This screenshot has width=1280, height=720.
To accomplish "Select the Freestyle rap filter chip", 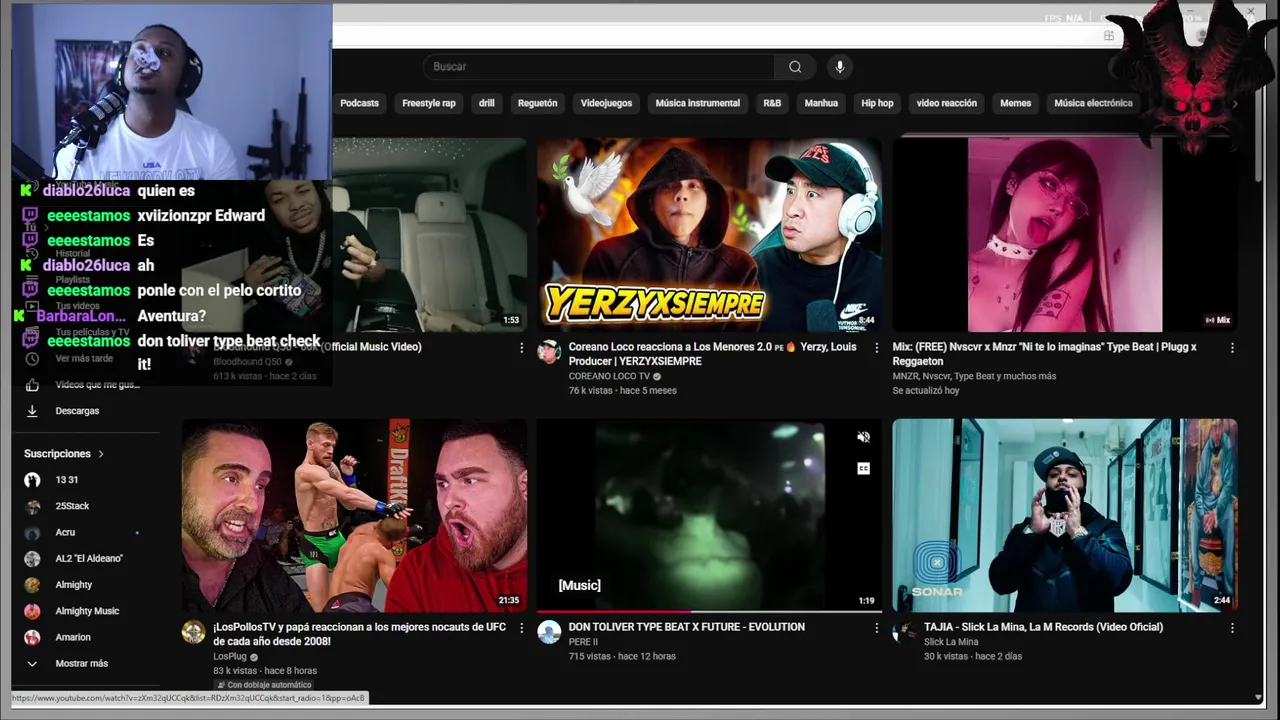I will point(428,103).
